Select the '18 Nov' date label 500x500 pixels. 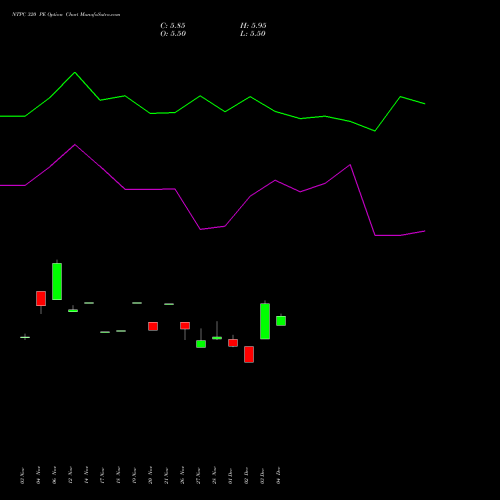[x=118, y=475]
